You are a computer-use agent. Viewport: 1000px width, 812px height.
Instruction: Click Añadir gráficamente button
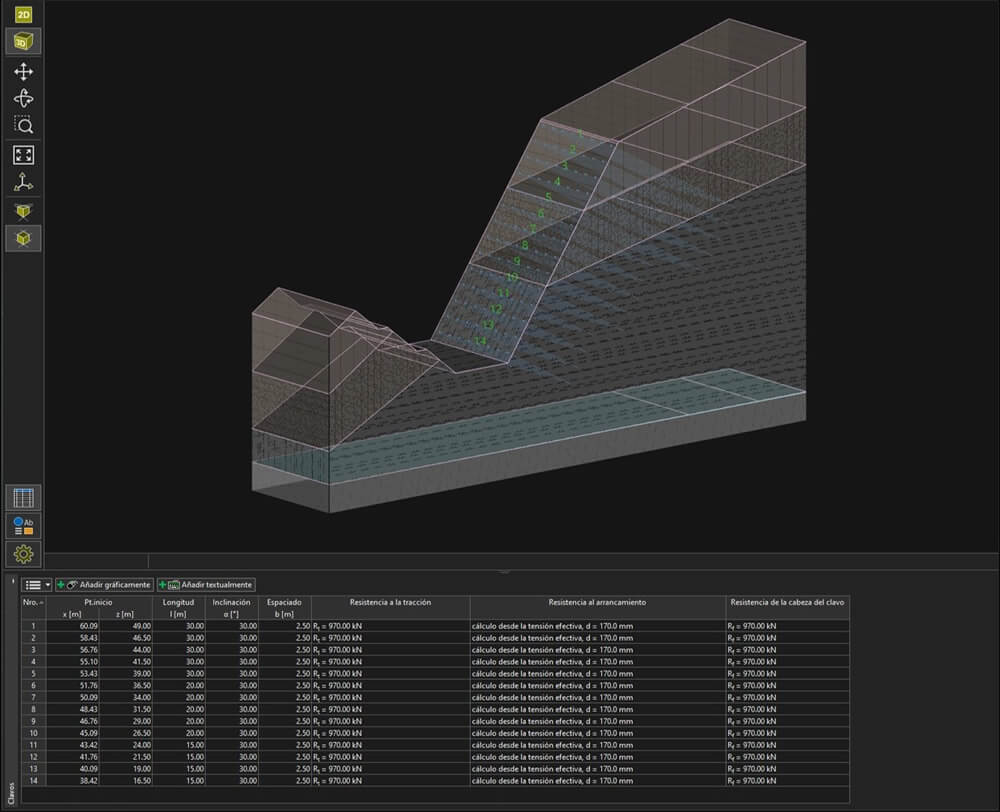(105, 585)
